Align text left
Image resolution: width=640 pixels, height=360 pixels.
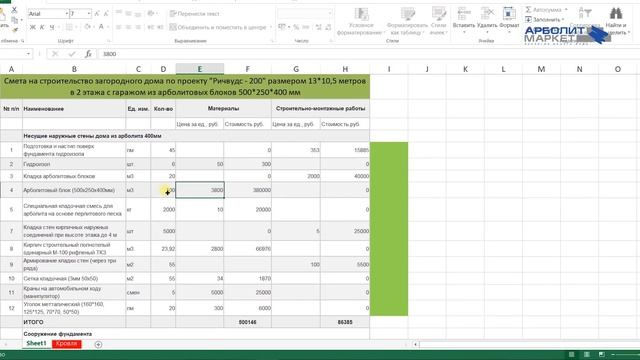119,27
